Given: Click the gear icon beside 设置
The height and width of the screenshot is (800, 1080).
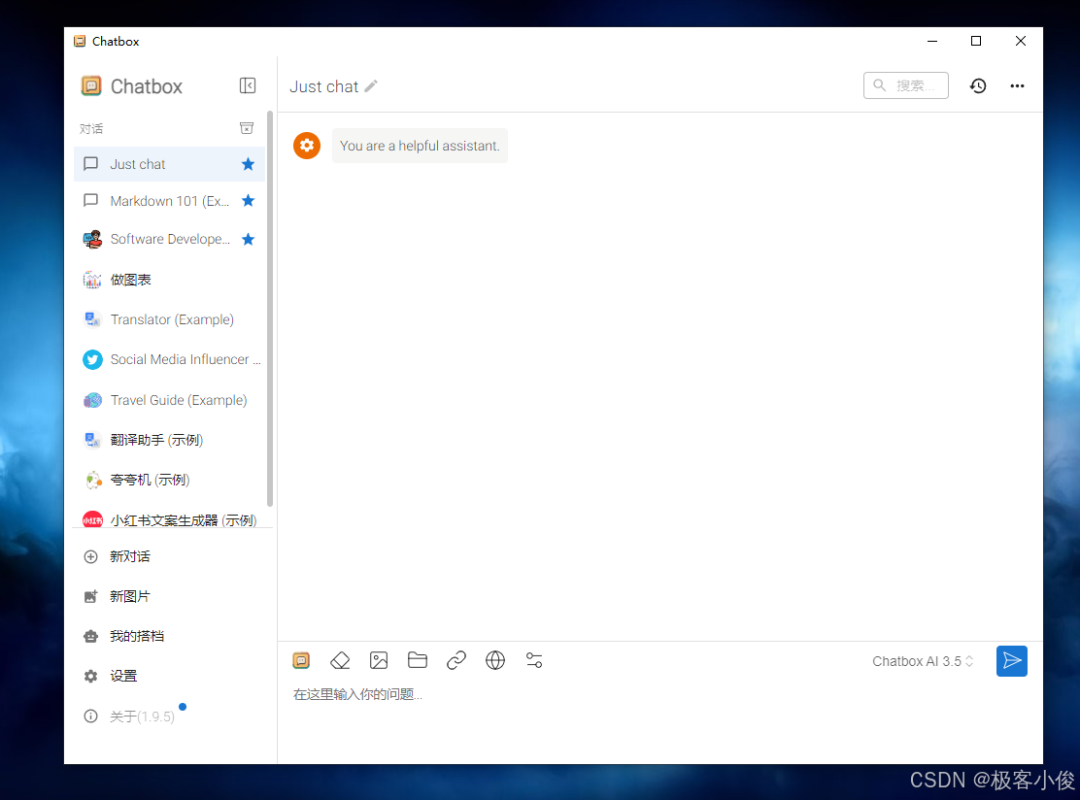Looking at the screenshot, I should click(x=90, y=676).
